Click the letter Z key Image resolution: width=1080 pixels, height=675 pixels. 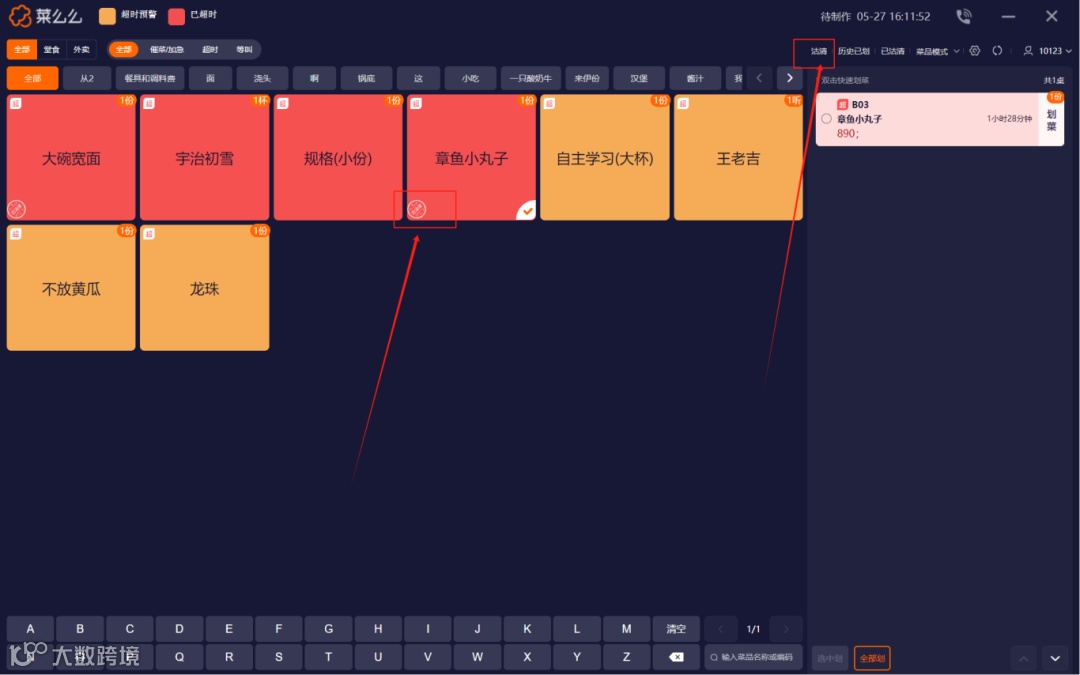pyautogui.click(x=626, y=656)
